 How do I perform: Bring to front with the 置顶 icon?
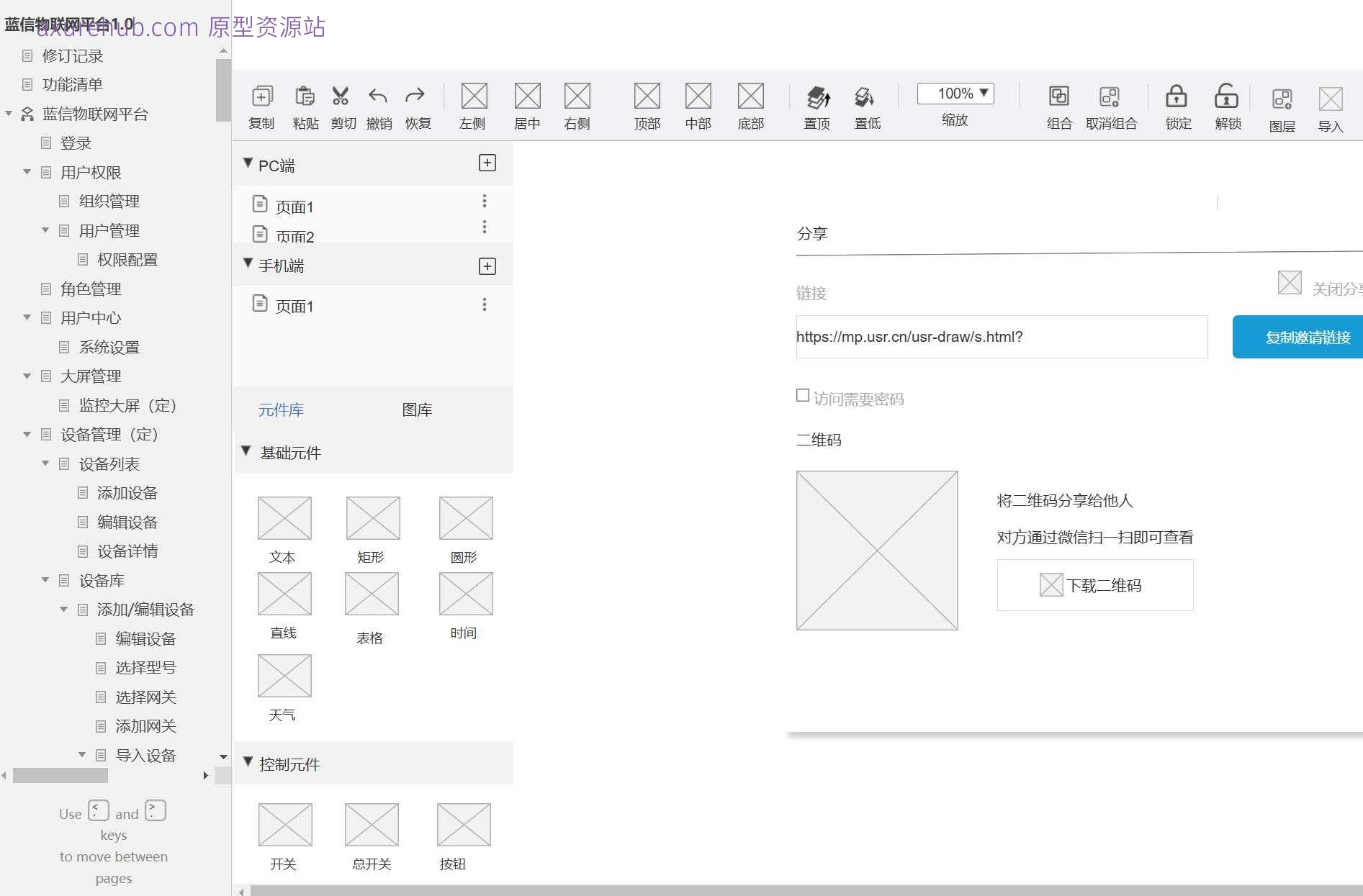coord(819,96)
